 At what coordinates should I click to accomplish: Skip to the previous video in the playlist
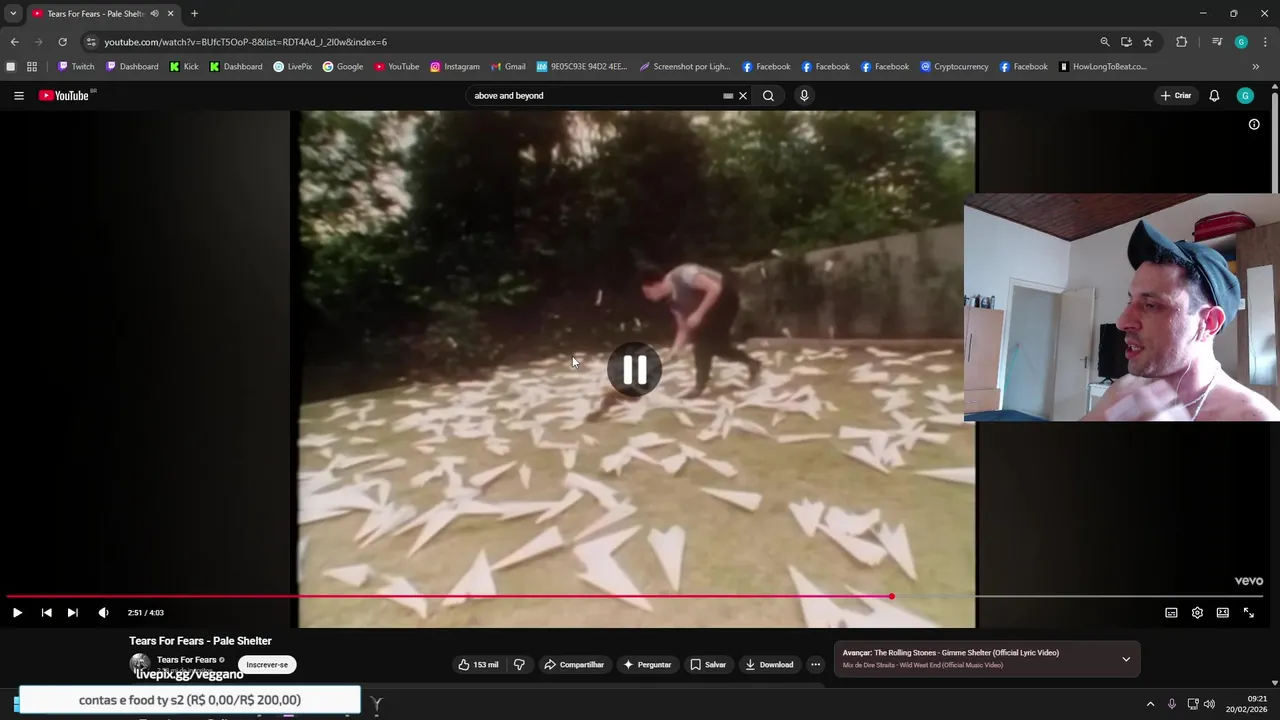coord(46,613)
